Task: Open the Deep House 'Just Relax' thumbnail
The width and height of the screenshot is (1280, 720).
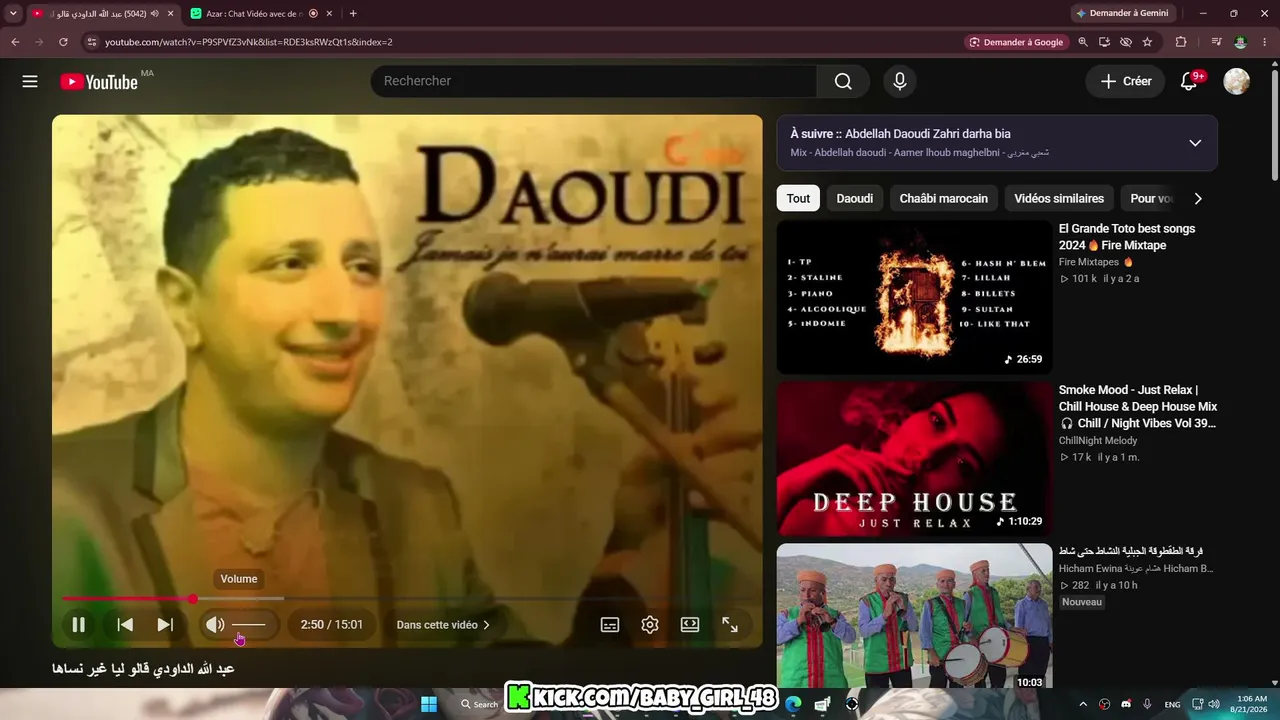Action: 914,458
